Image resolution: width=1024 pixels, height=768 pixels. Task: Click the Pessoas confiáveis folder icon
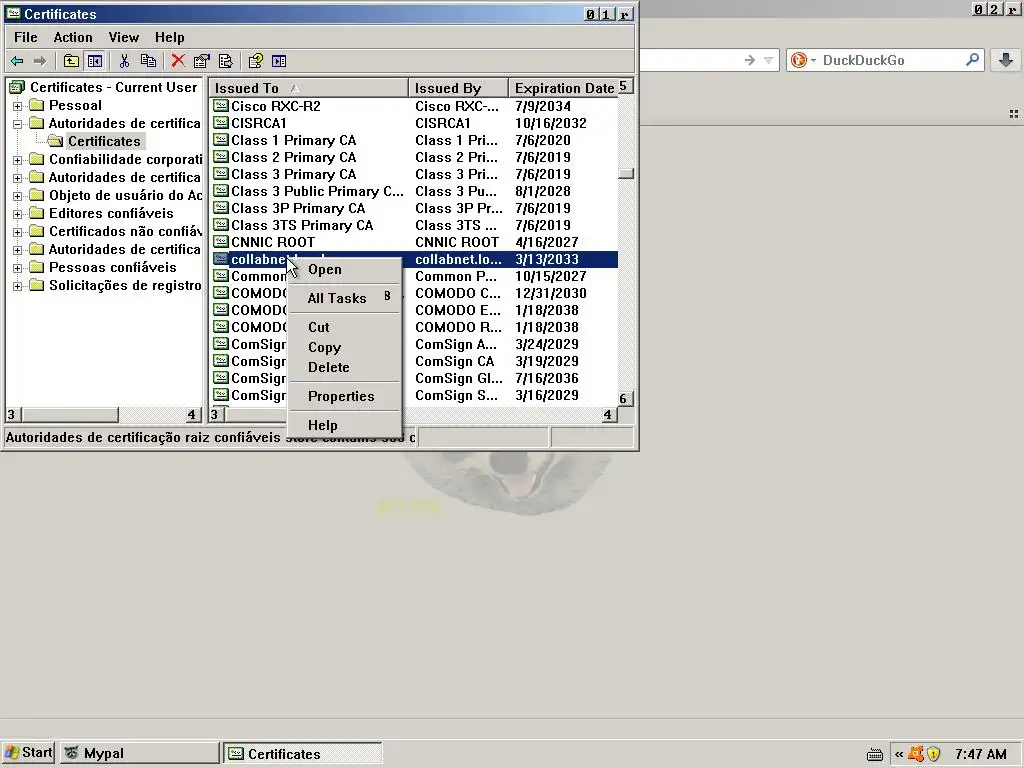tap(37, 268)
